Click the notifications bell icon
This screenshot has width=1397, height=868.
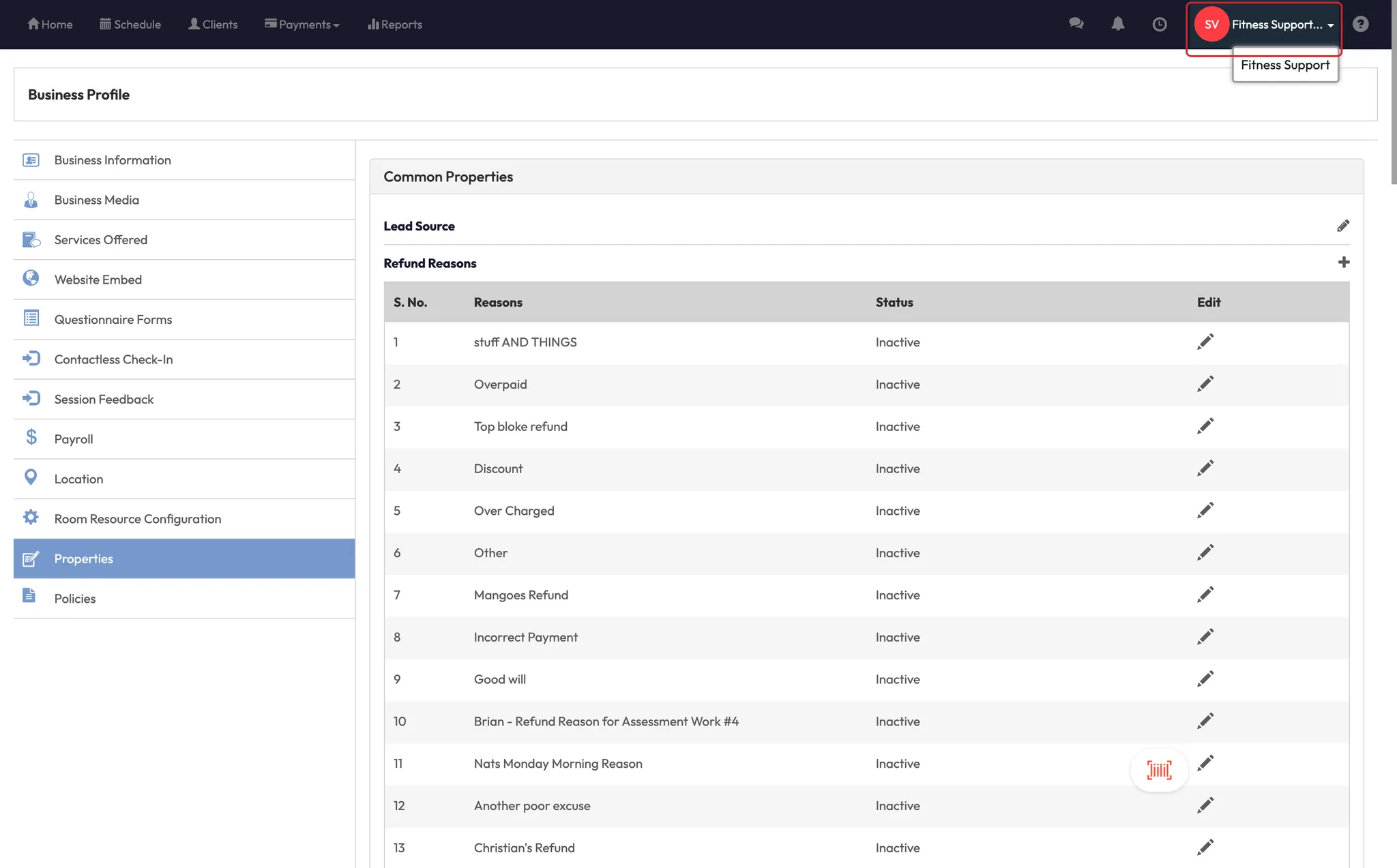[x=1118, y=24]
